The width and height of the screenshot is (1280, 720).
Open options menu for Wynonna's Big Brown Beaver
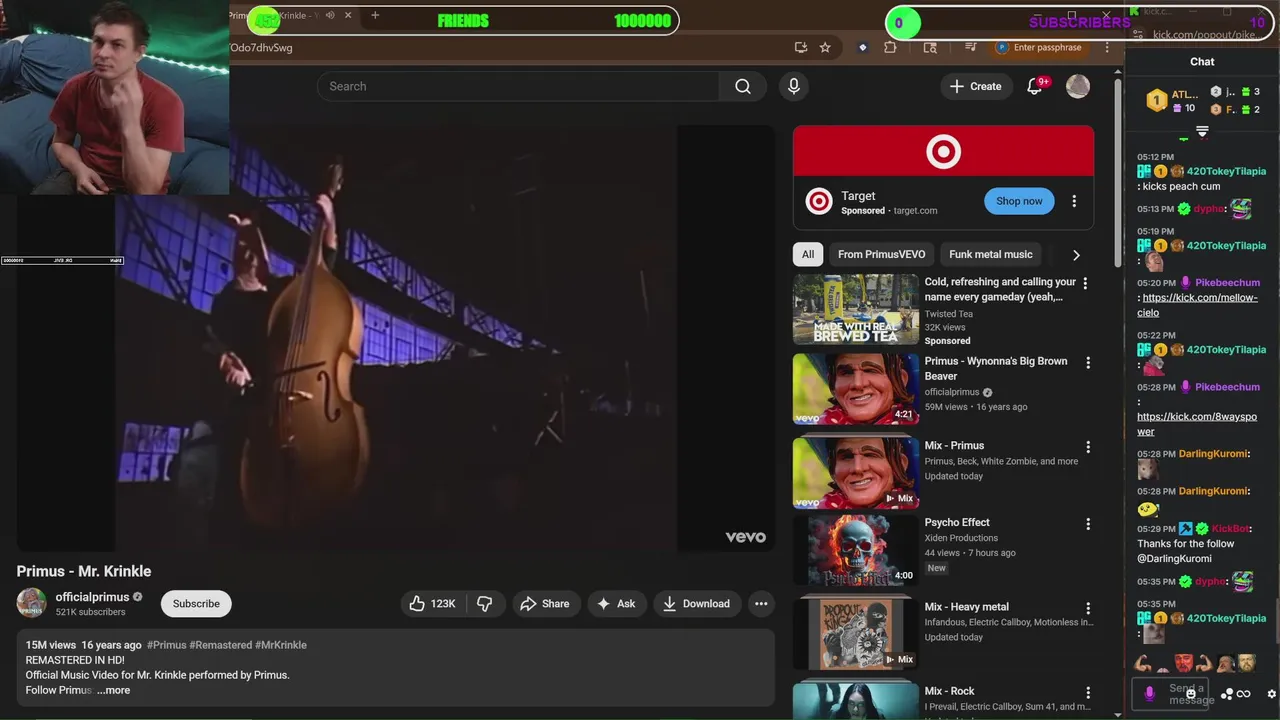(1088, 363)
